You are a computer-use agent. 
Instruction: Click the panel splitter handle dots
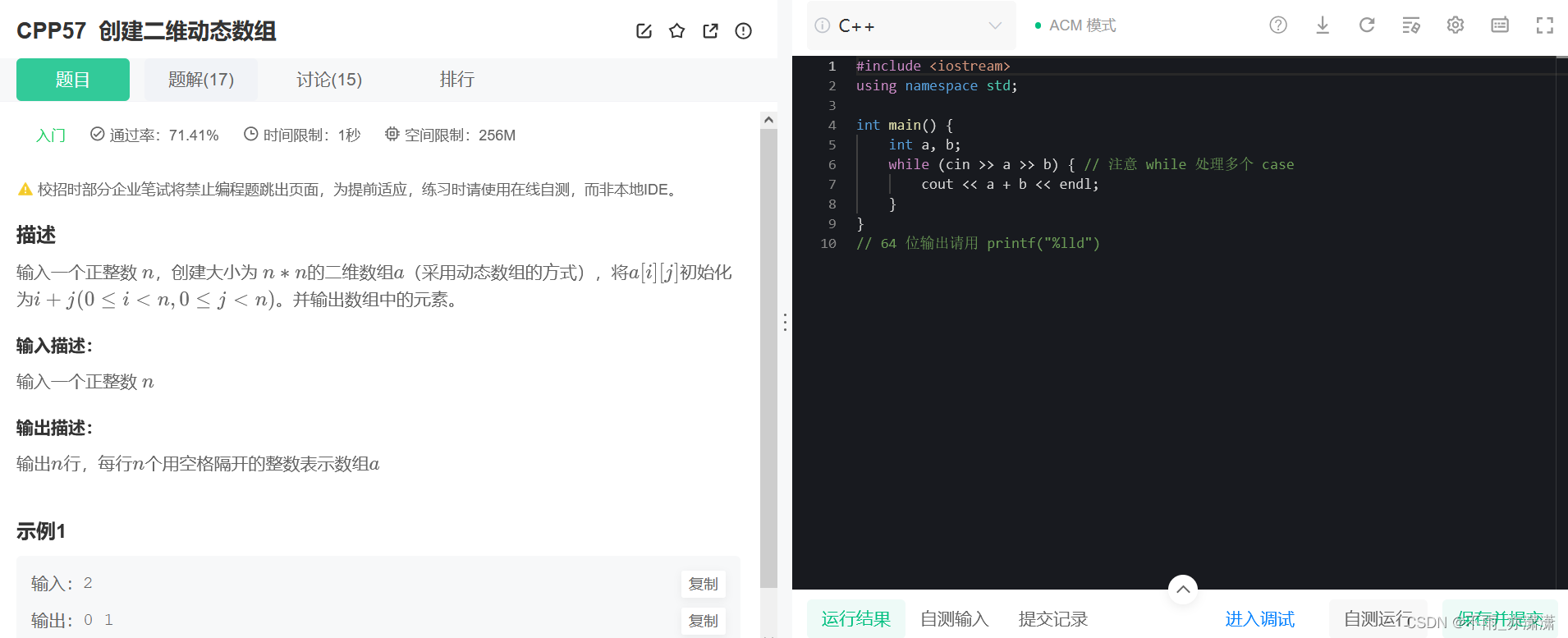[x=785, y=322]
